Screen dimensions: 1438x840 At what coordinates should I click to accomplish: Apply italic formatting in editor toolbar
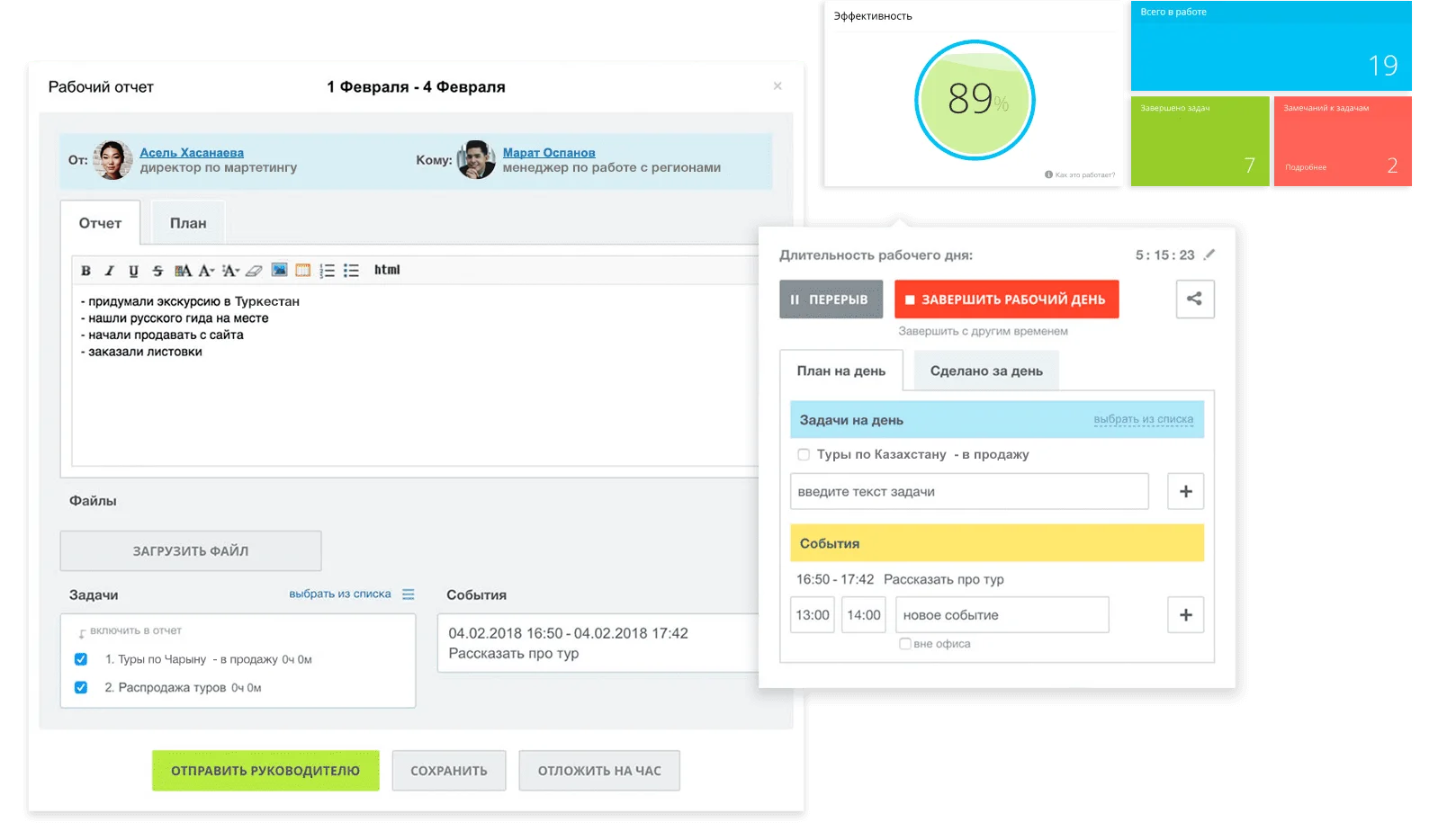[x=109, y=271]
